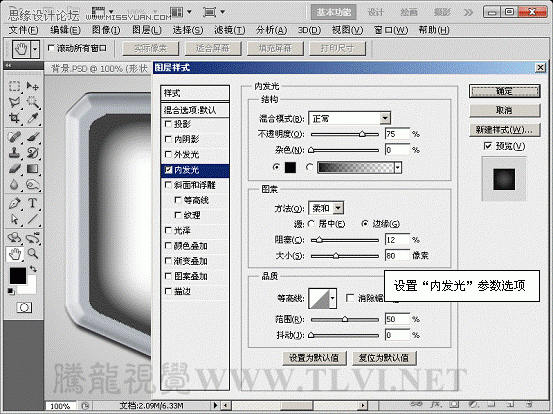Select the Type tool
Screen dimensions: 553x414
coord(32,203)
